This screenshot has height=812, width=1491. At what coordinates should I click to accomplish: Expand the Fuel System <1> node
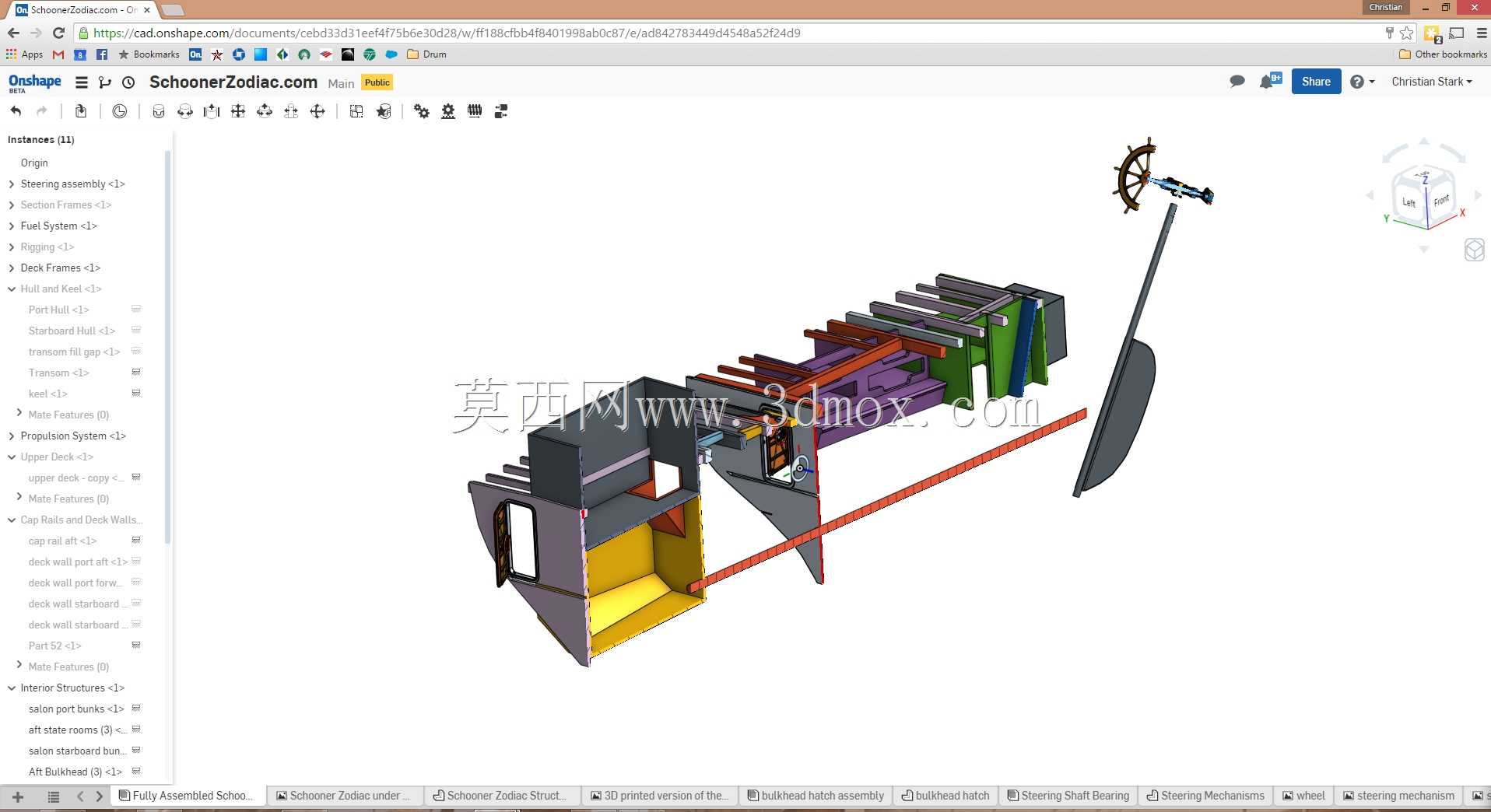(x=12, y=226)
